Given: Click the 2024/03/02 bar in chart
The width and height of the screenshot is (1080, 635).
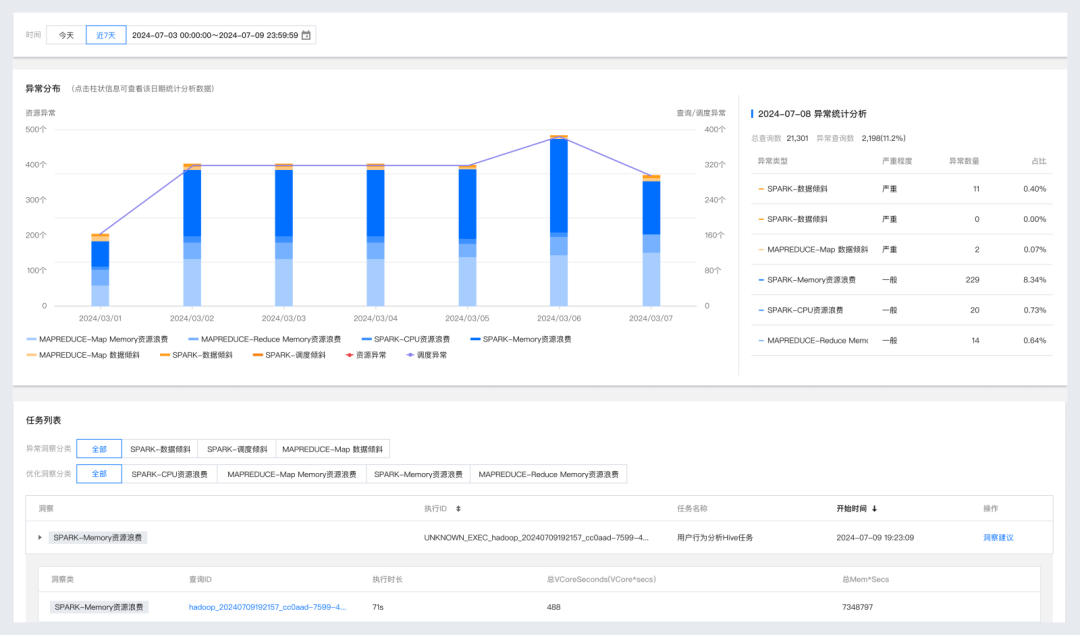Looking at the screenshot, I should pyautogui.click(x=192, y=235).
